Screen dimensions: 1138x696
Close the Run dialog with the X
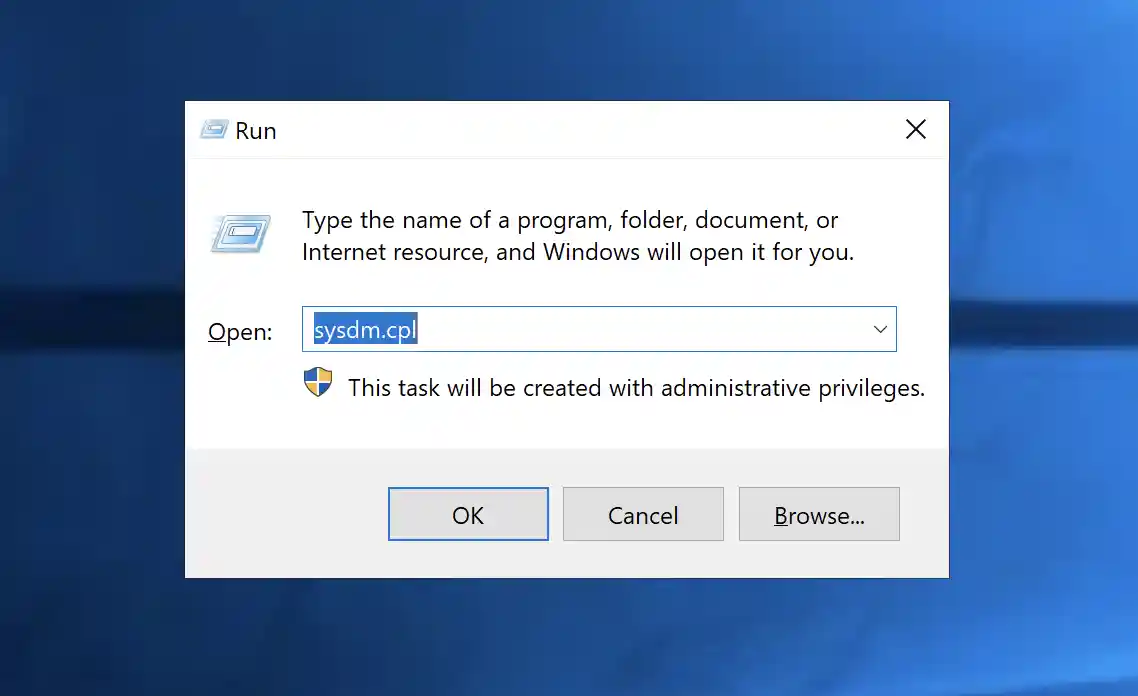tap(915, 128)
